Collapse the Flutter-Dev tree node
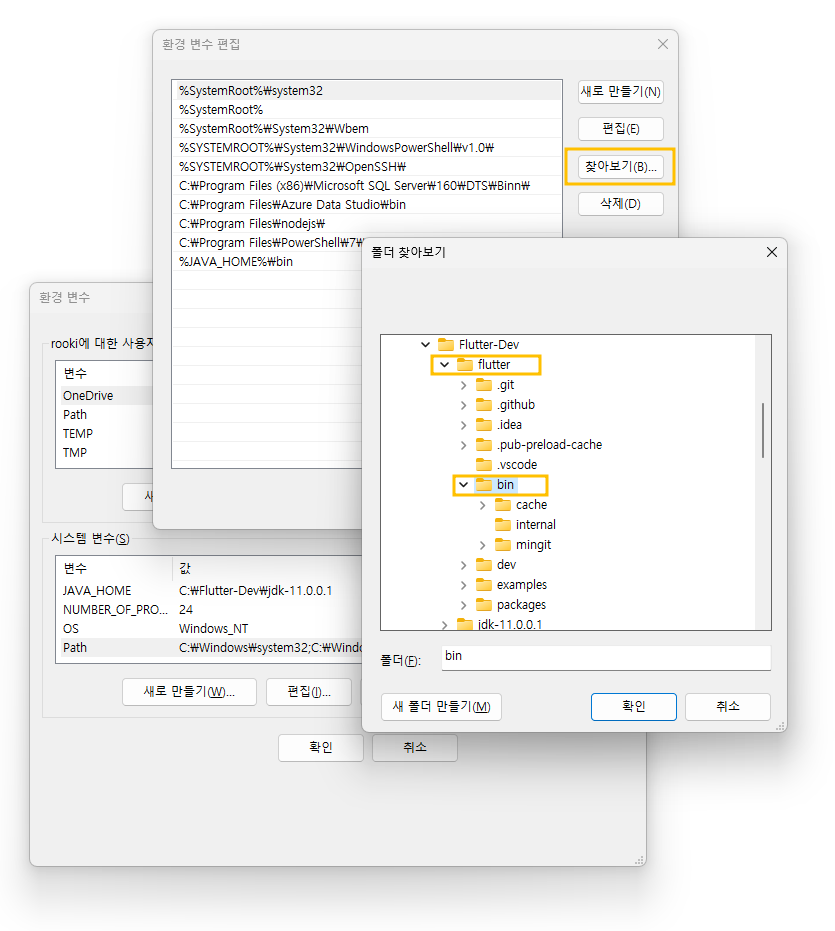Screen dimensions: 835x931 pos(425,344)
